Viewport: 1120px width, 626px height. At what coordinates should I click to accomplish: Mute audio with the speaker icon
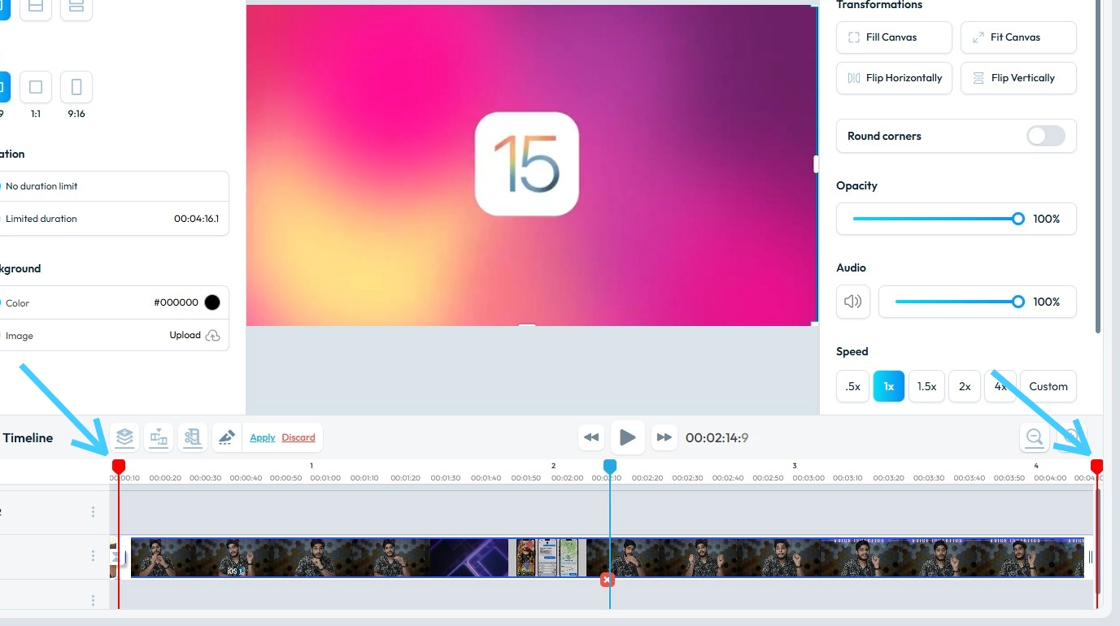tap(853, 302)
